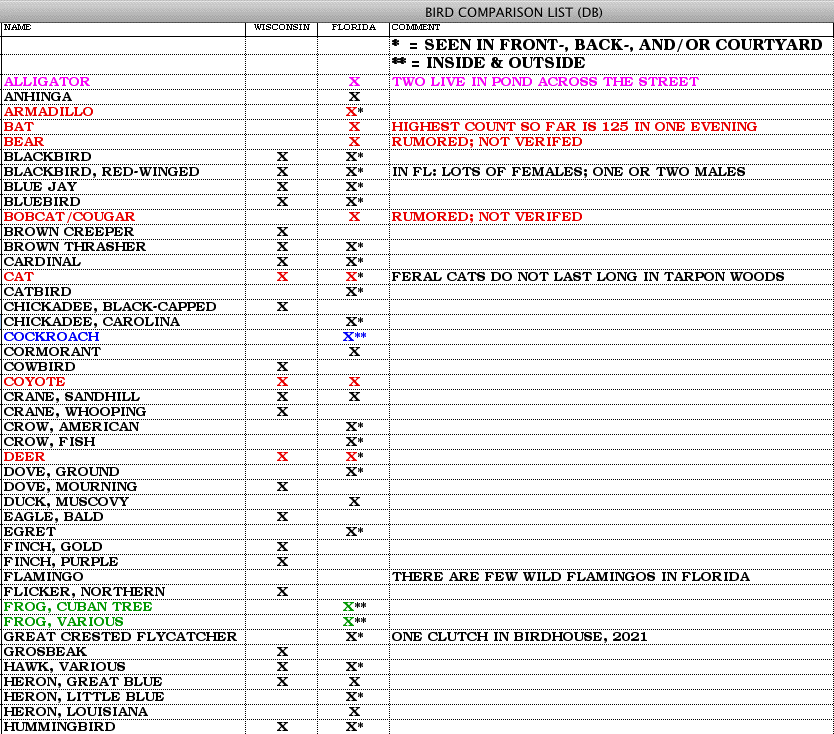
Task: Select the blue COCKROACH name cell
Action: click(x=123, y=337)
